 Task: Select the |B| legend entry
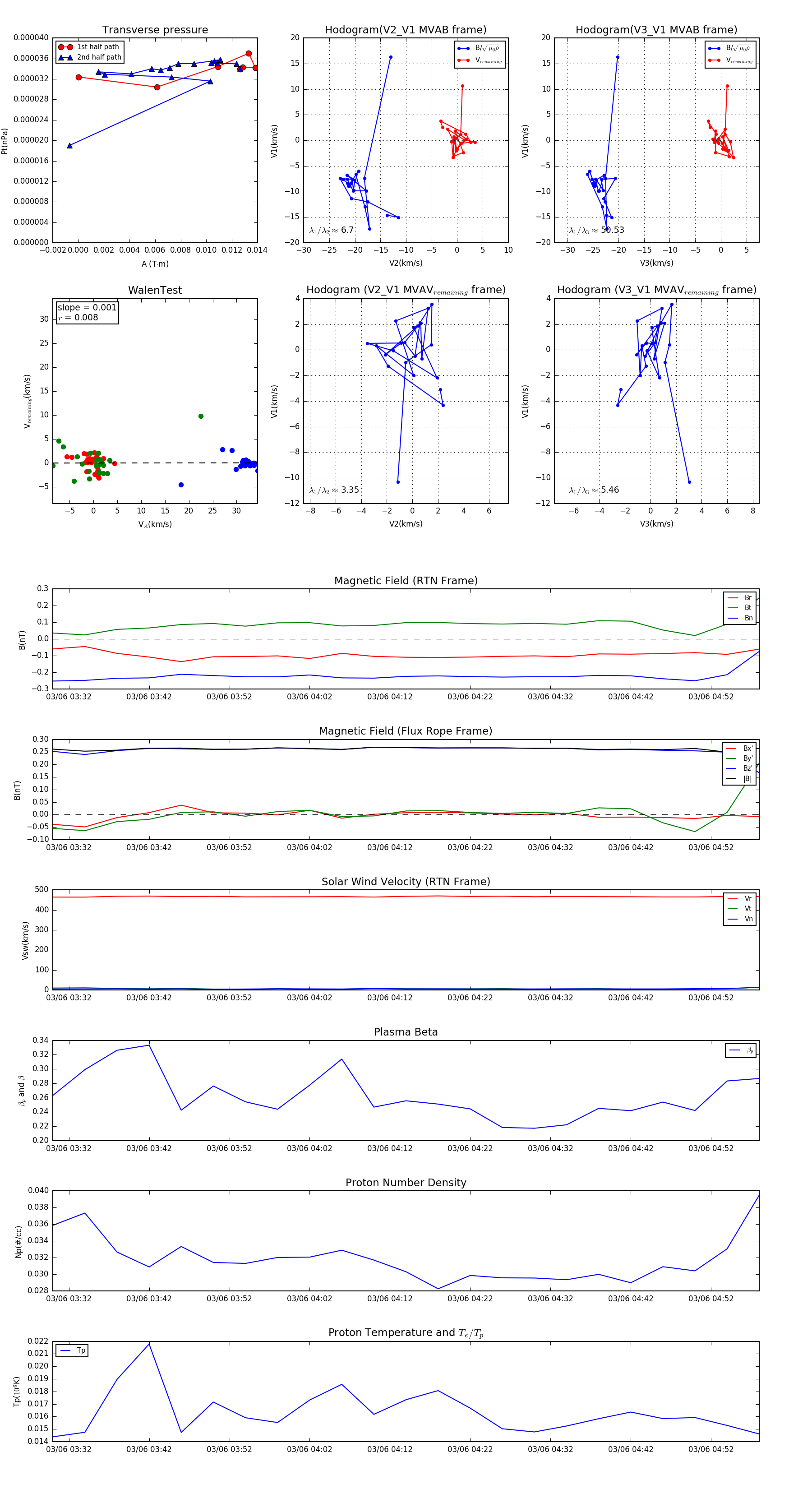pos(739,779)
